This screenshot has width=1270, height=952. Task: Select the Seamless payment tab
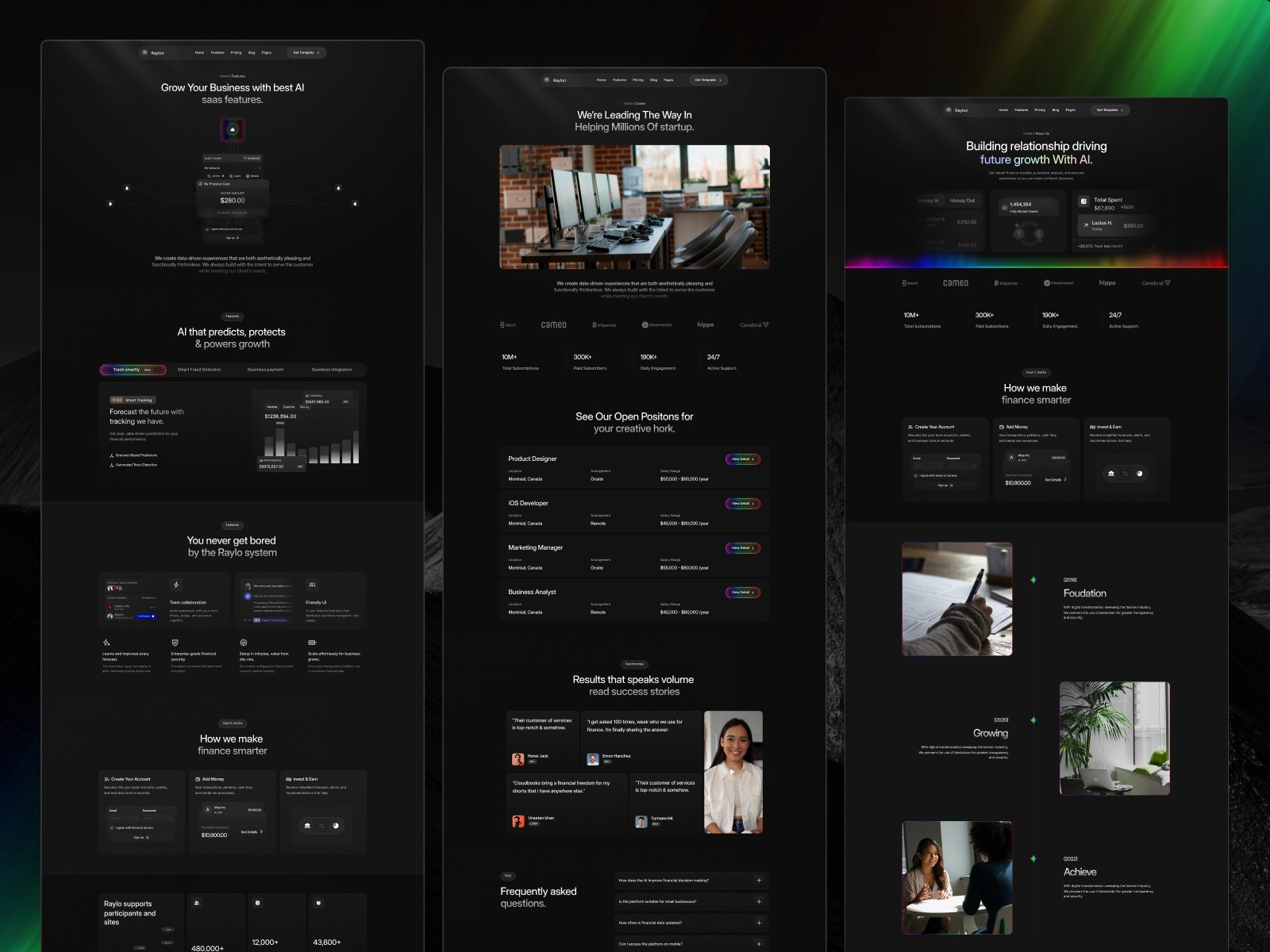pyautogui.click(x=265, y=370)
